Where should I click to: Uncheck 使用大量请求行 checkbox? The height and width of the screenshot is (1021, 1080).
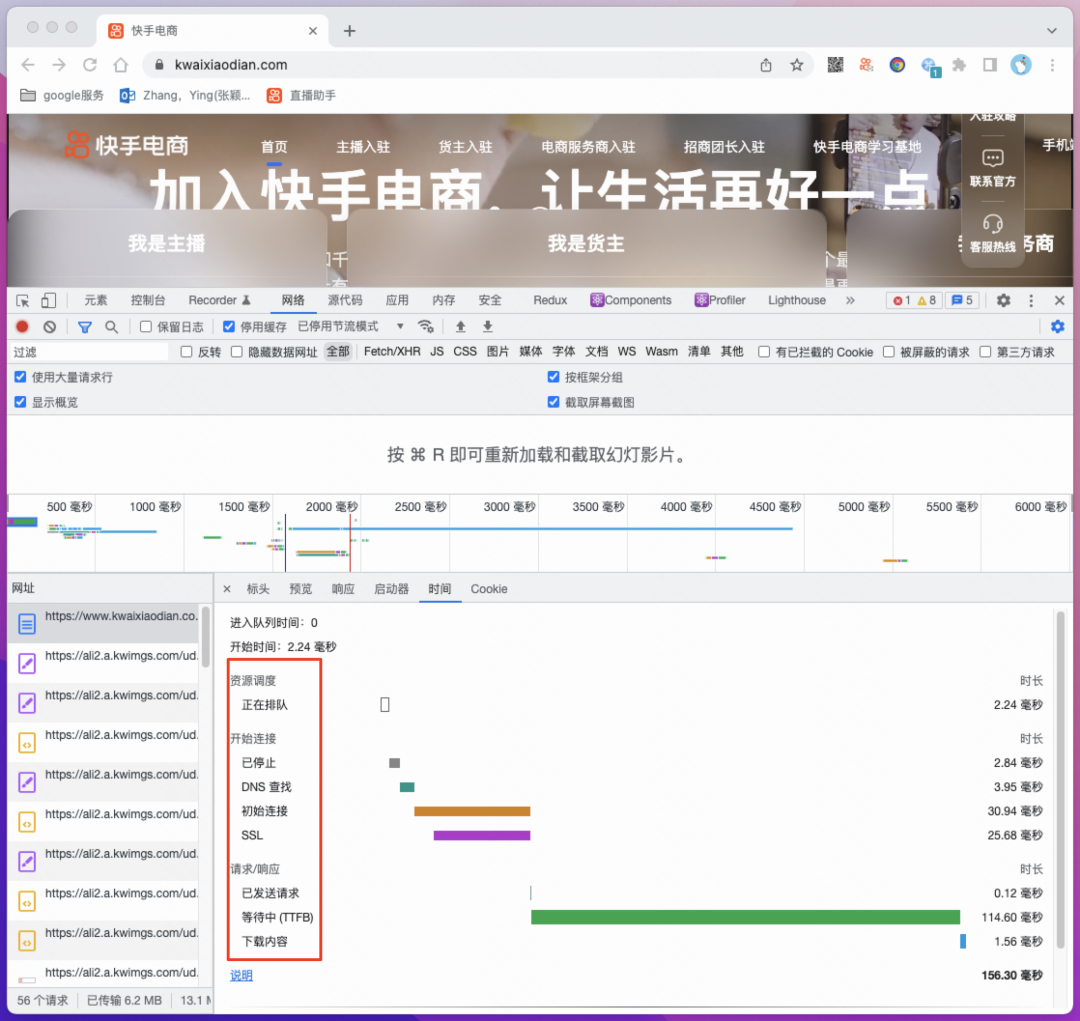point(20,377)
